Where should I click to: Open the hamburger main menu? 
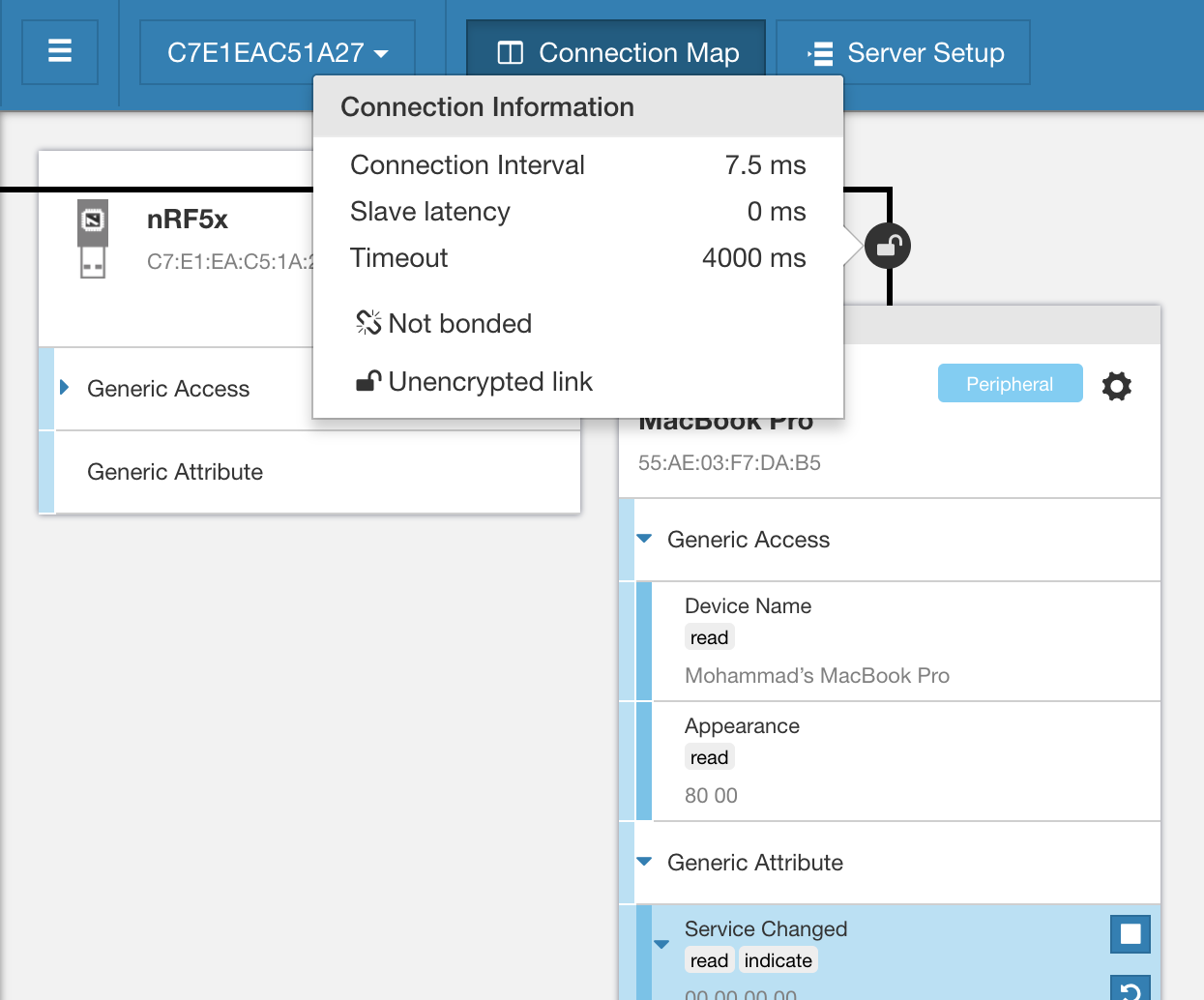[60, 51]
